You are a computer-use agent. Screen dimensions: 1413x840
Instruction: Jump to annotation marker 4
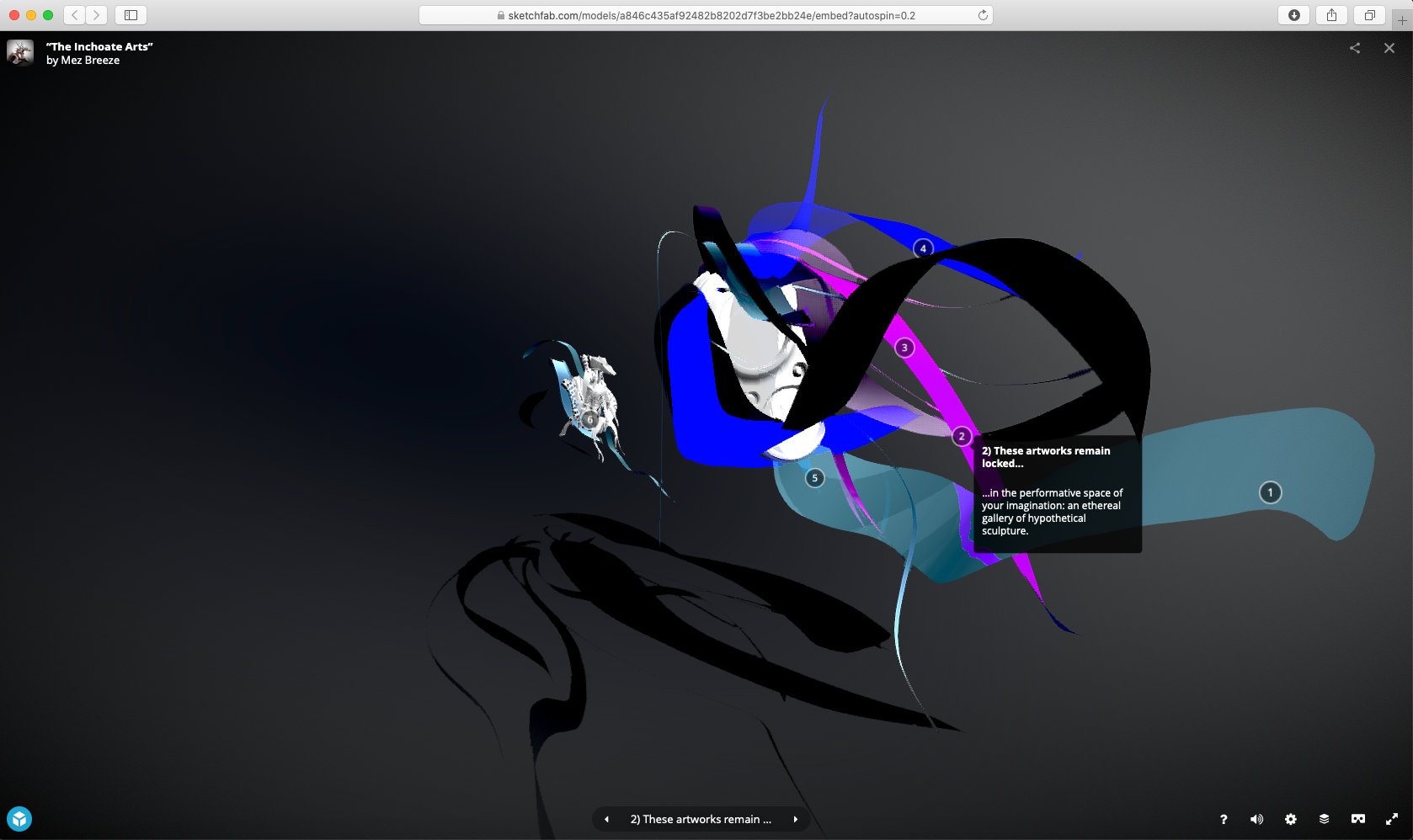pos(923,248)
